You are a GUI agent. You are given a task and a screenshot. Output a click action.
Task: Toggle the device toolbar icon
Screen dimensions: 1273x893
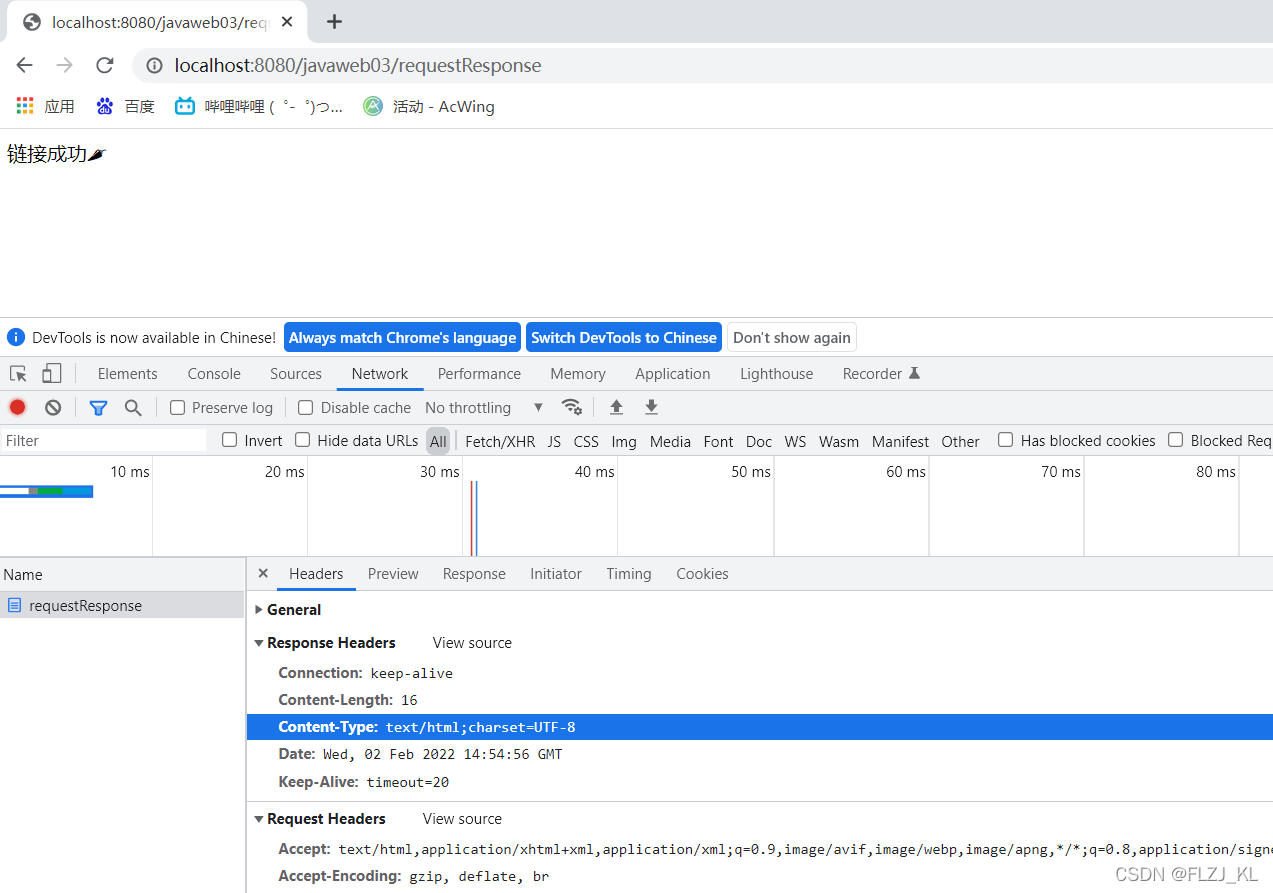(51, 374)
